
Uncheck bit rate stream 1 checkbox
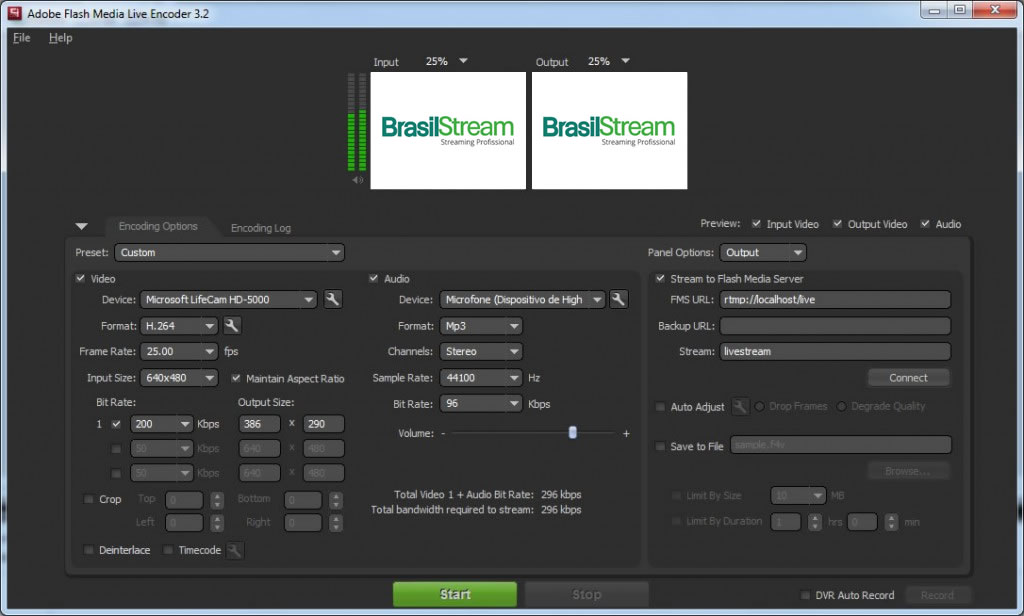click(x=116, y=424)
